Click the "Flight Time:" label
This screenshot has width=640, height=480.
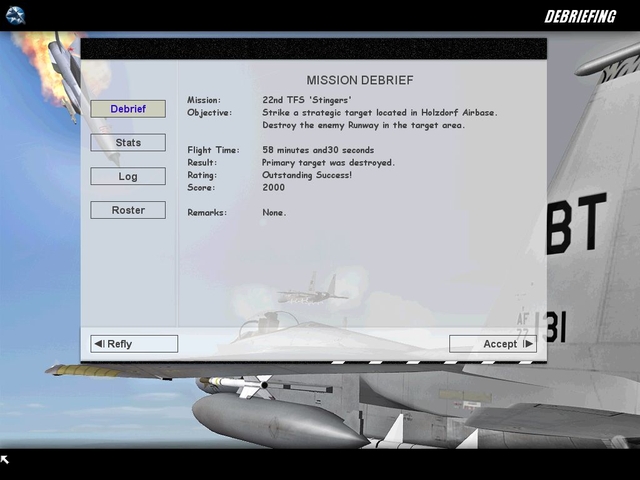(x=213, y=150)
